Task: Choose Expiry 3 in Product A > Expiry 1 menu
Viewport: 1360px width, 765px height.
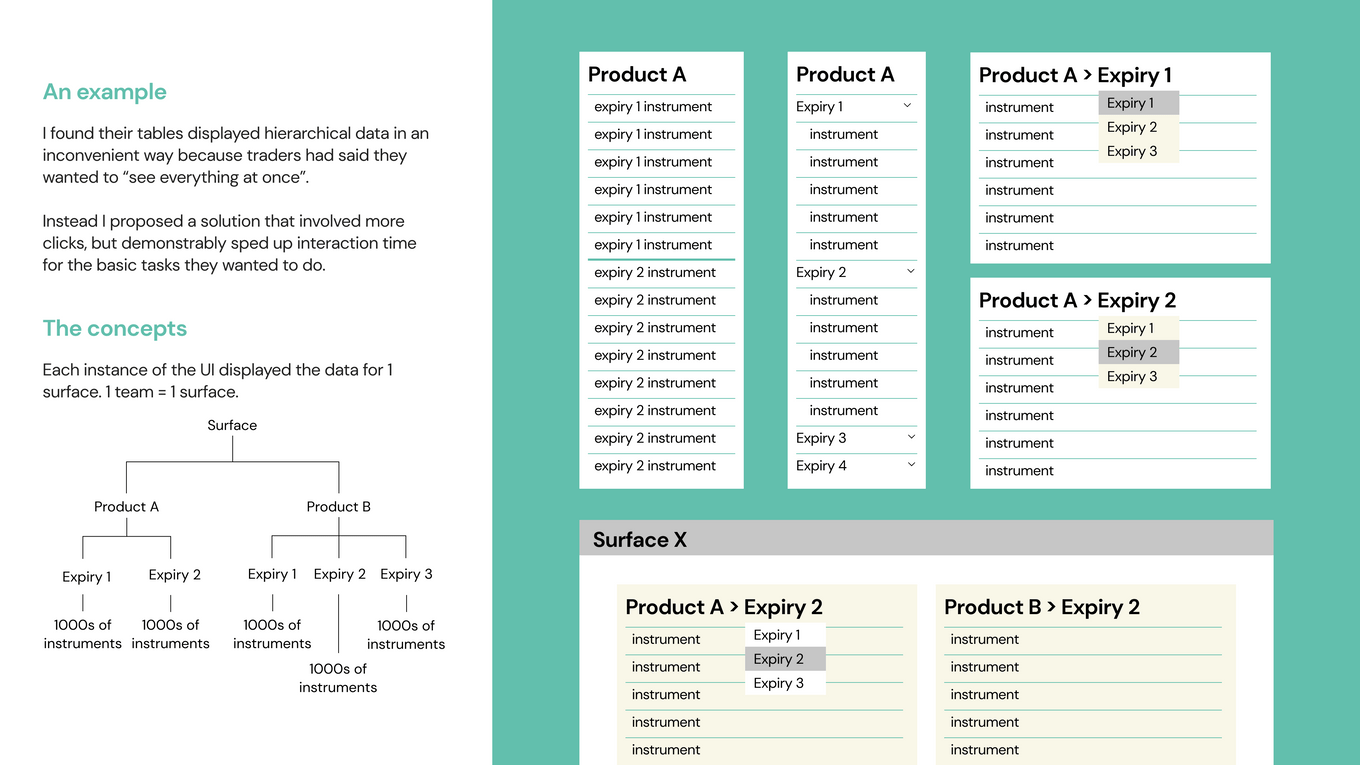Action: 1139,151
